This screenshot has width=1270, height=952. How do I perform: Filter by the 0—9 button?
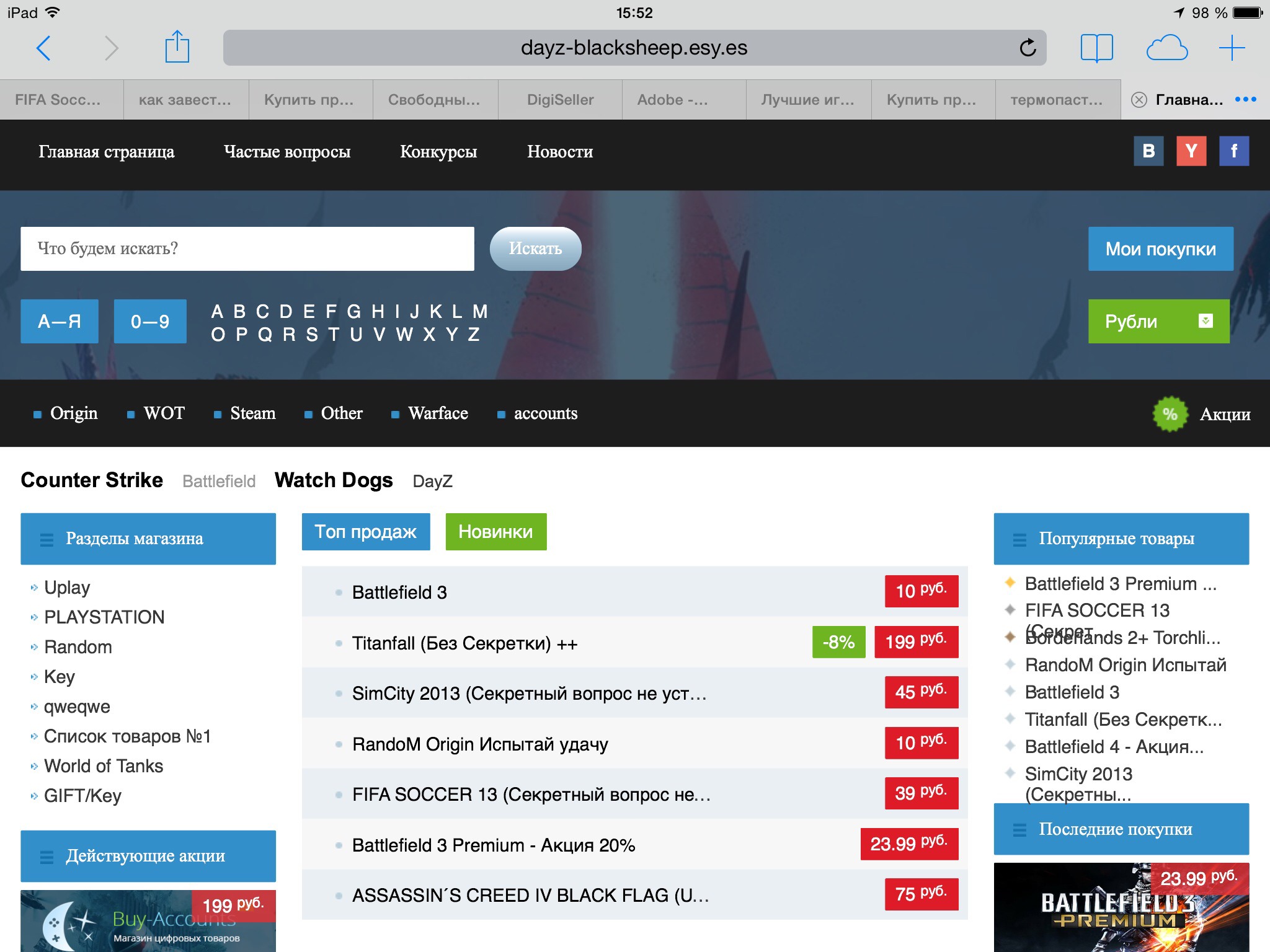point(150,321)
